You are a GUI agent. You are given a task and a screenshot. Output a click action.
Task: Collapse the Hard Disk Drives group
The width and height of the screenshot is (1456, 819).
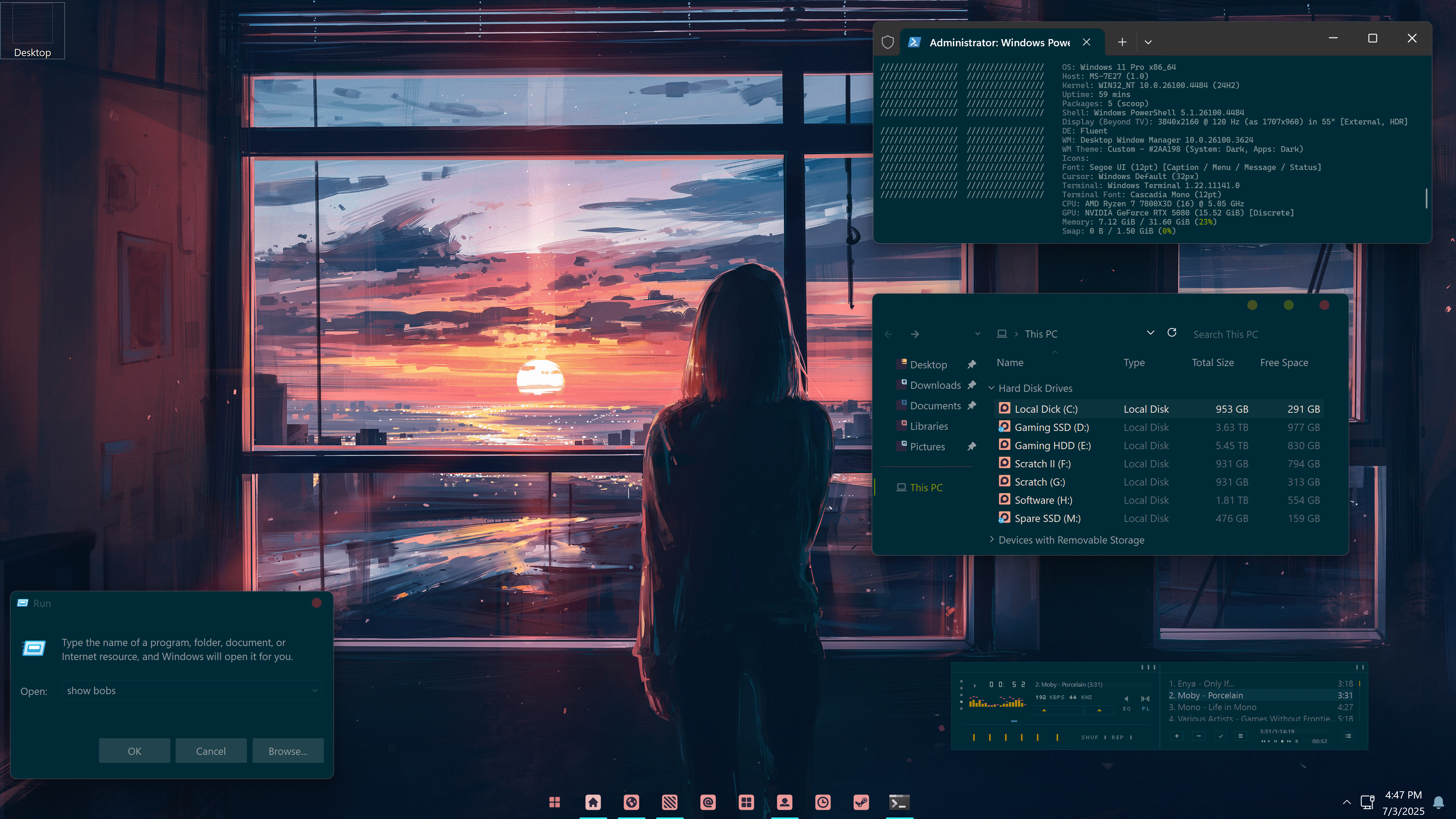coord(991,388)
